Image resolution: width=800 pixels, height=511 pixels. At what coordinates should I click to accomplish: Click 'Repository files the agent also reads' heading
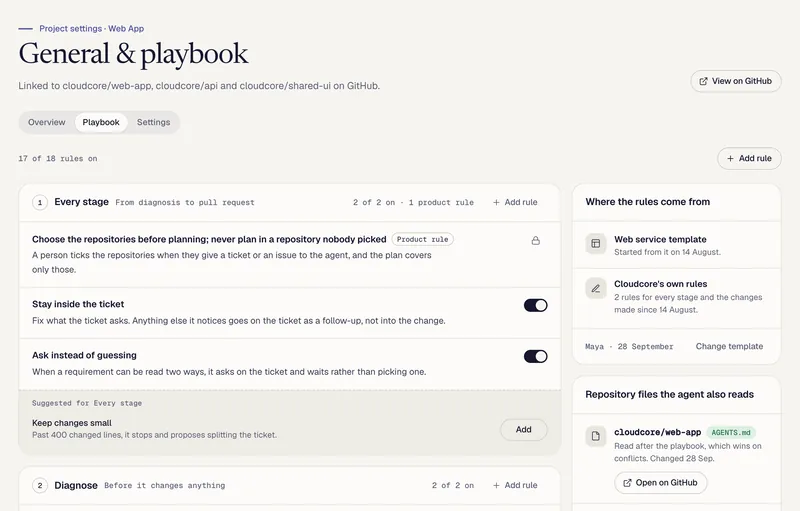[x=669, y=394]
